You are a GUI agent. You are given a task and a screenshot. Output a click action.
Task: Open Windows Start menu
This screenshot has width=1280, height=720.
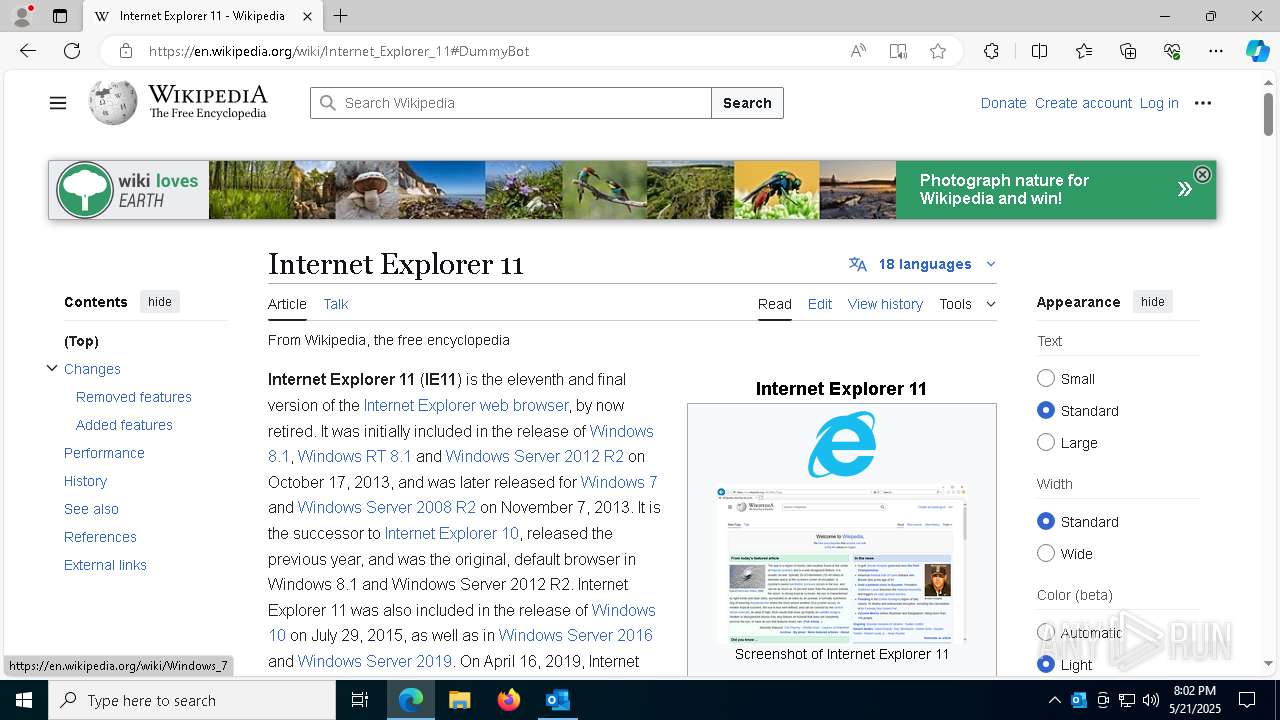pos(24,700)
